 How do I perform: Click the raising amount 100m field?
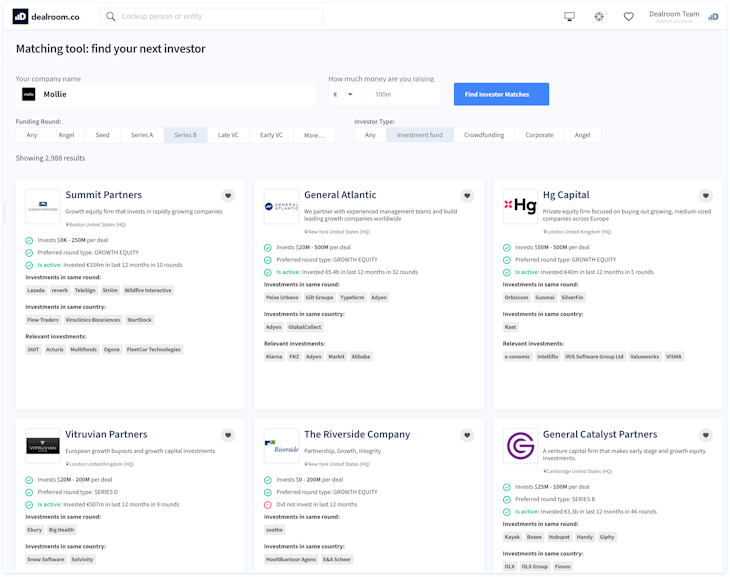point(400,95)
